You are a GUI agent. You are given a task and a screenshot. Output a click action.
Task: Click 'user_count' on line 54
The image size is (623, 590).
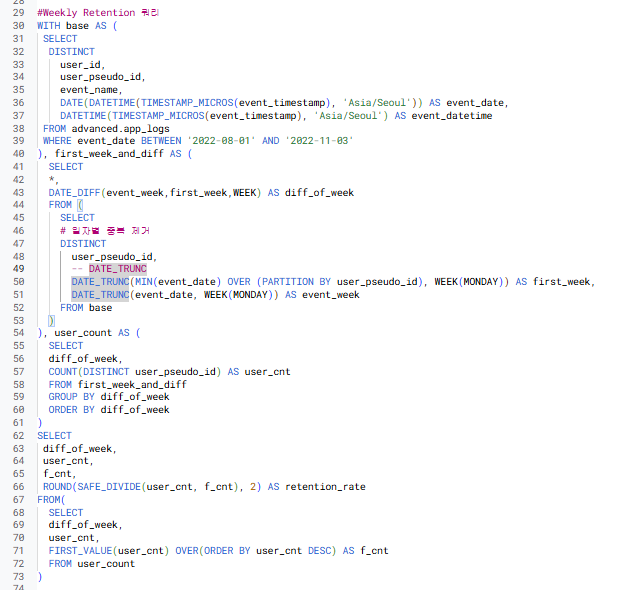pyautogui.click(x=83, y=333)
